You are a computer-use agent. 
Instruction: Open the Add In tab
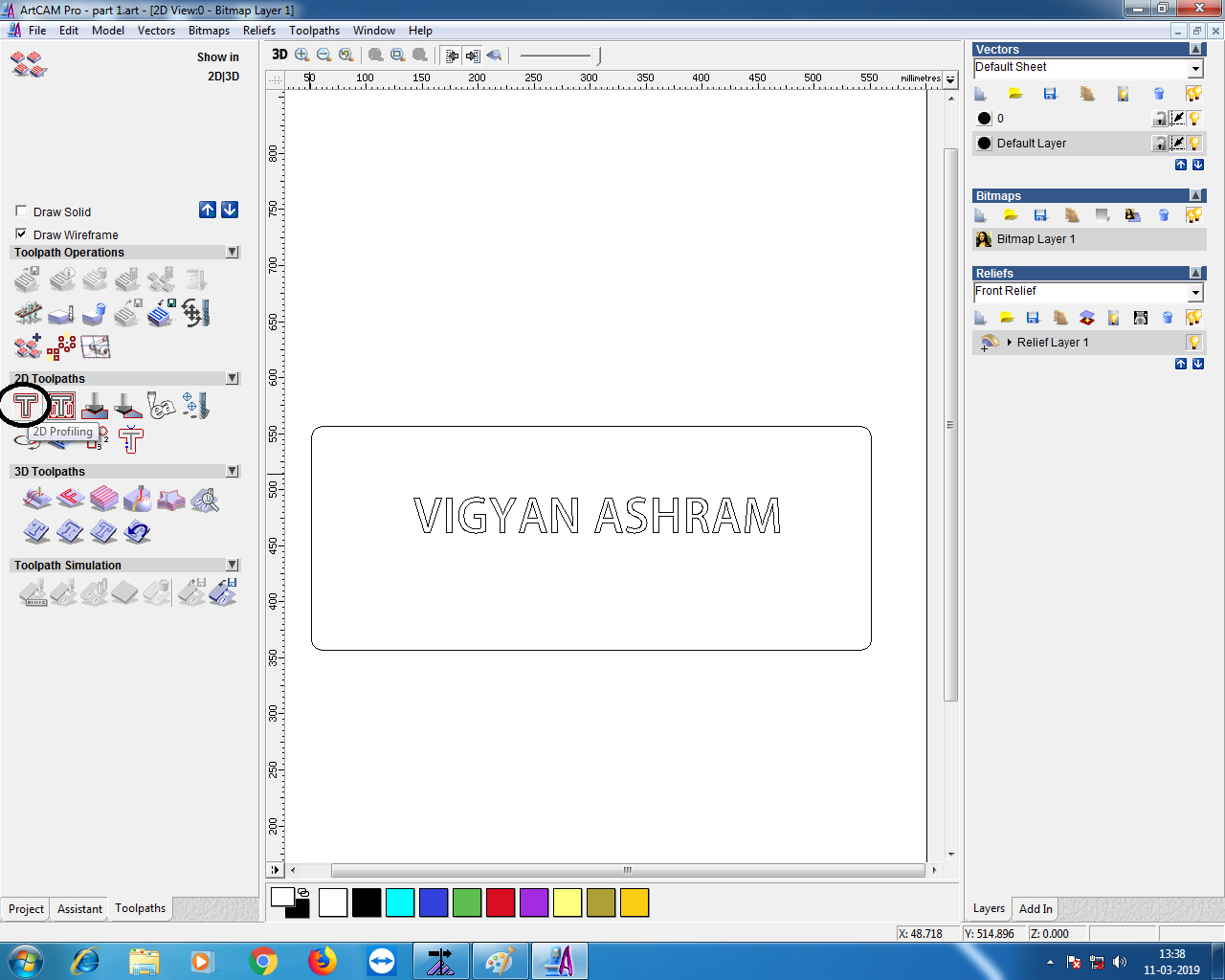click(1036, 909)
